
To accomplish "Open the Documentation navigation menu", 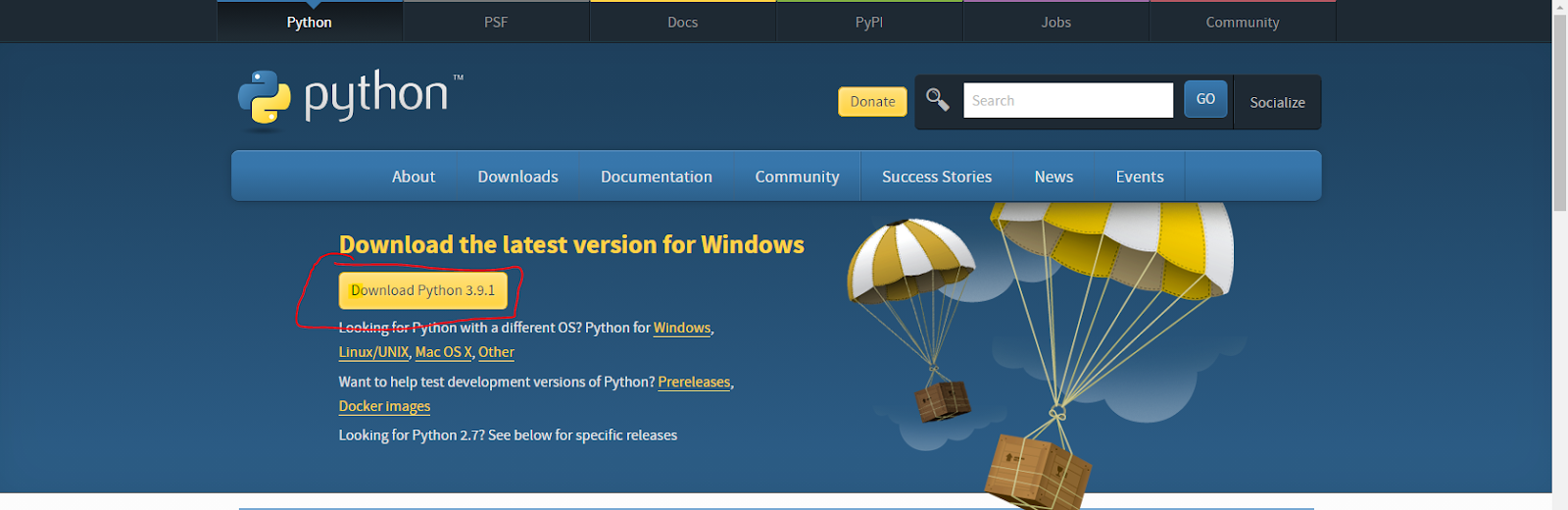I will click(657, 177).
